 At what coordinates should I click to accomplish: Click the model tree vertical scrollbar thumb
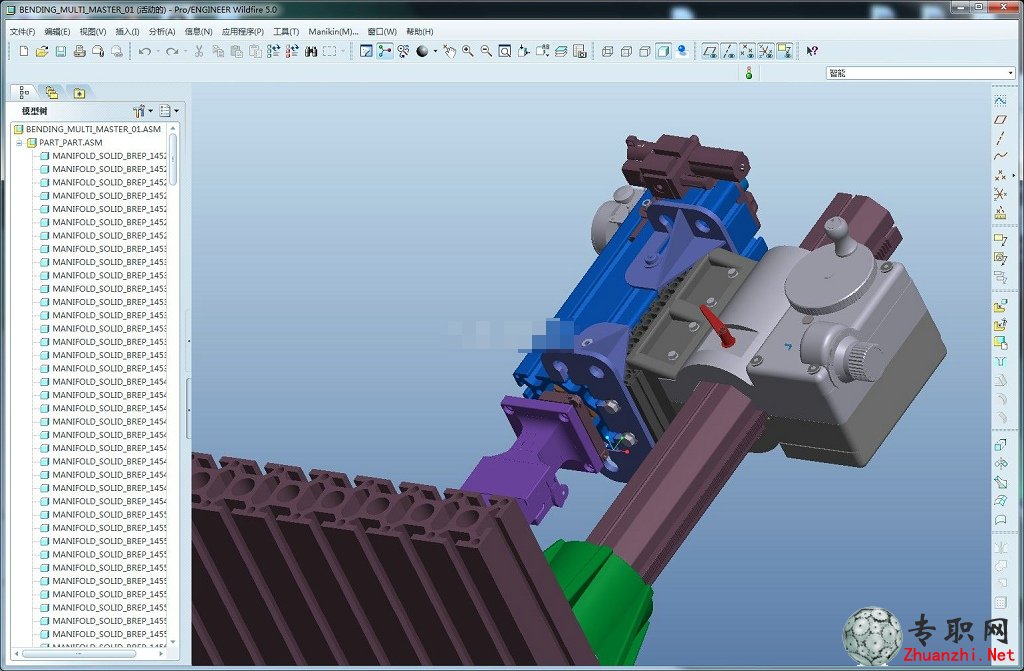coord(173,159)
